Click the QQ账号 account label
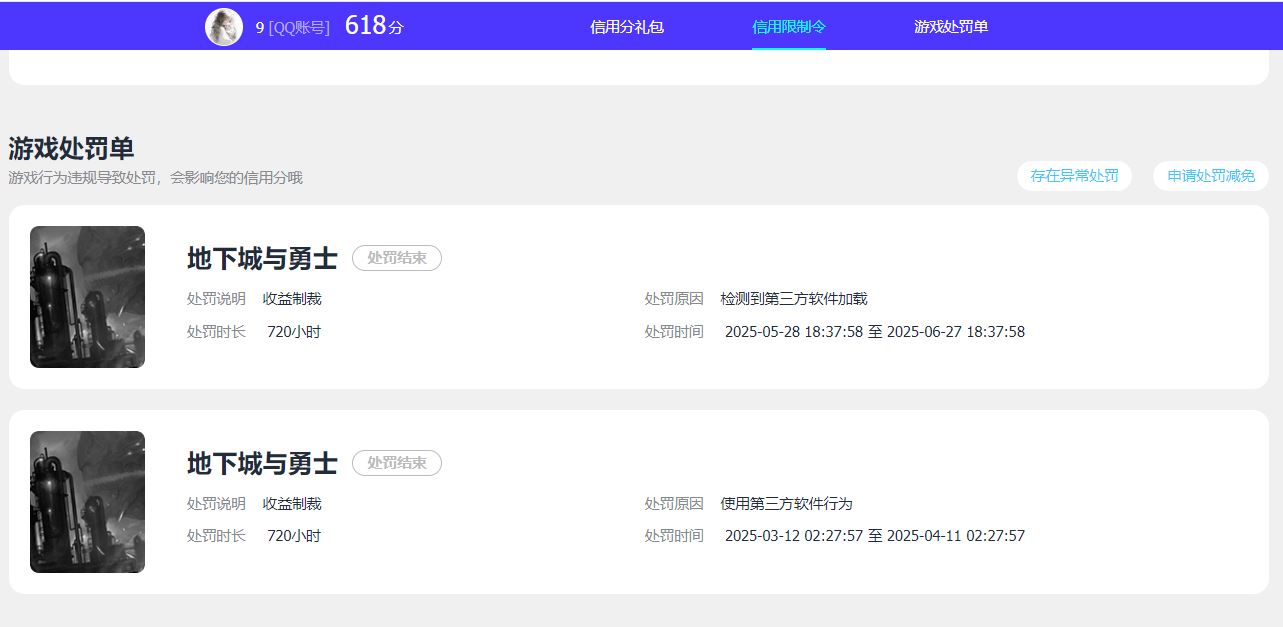This screenshot has height=627, width=1283. pyautogui.click(x=298, y=28)
